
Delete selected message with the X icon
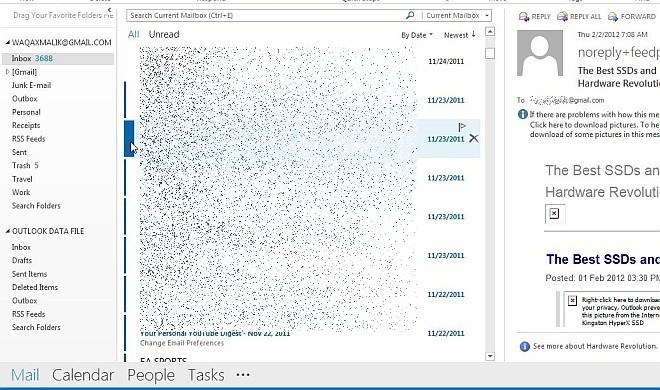(474, 138)
